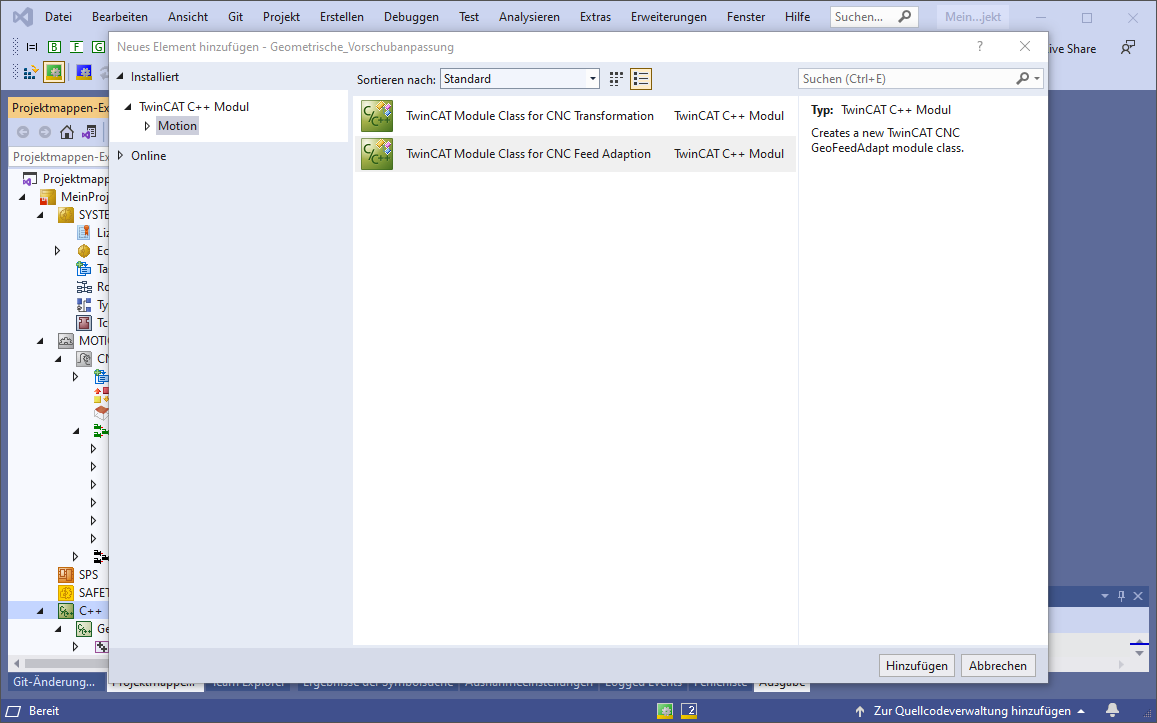Select the Online category label
1157x723 pixels.
(148, 156)
